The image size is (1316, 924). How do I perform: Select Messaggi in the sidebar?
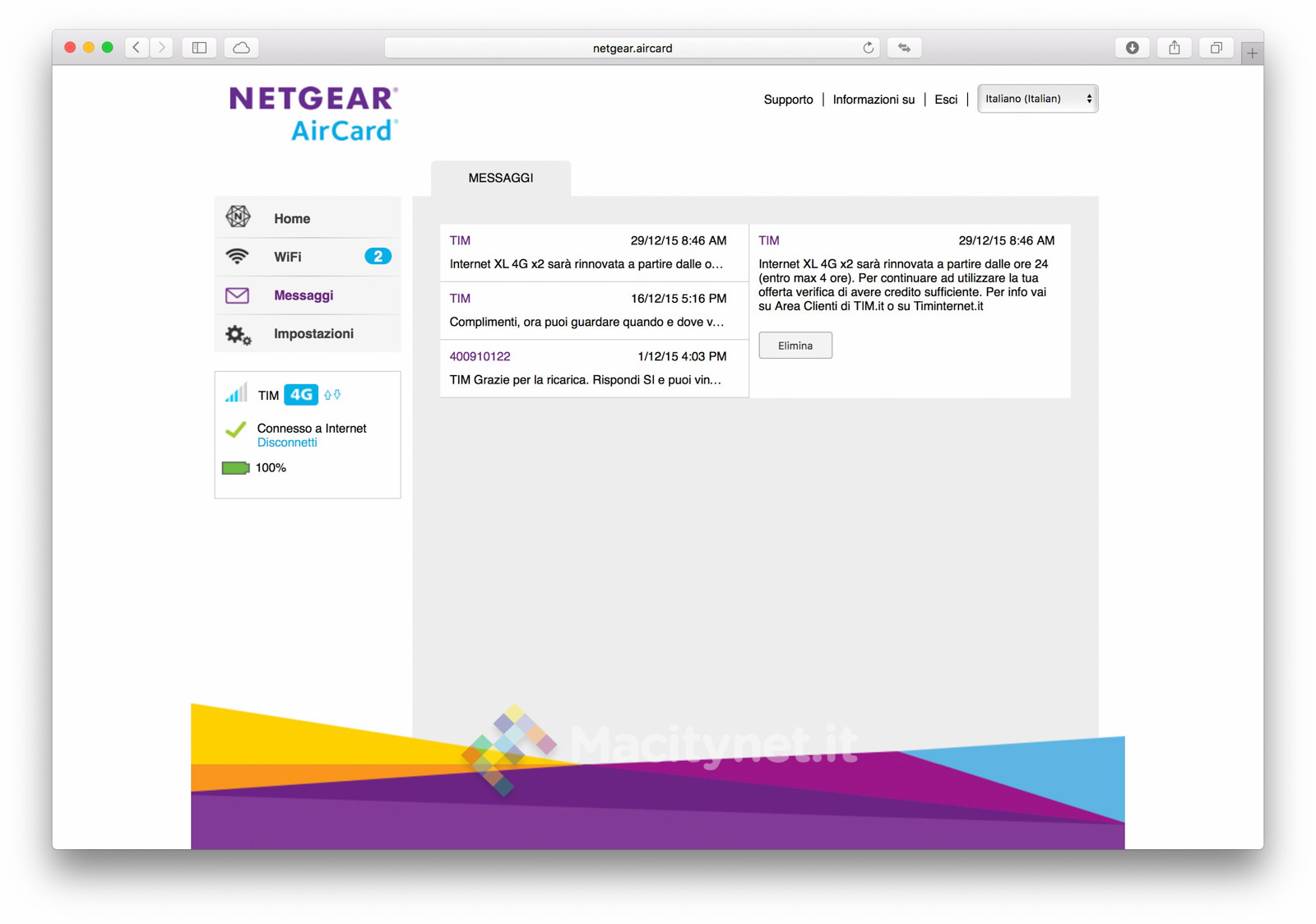pyautogui.click(x=308, y=295)
